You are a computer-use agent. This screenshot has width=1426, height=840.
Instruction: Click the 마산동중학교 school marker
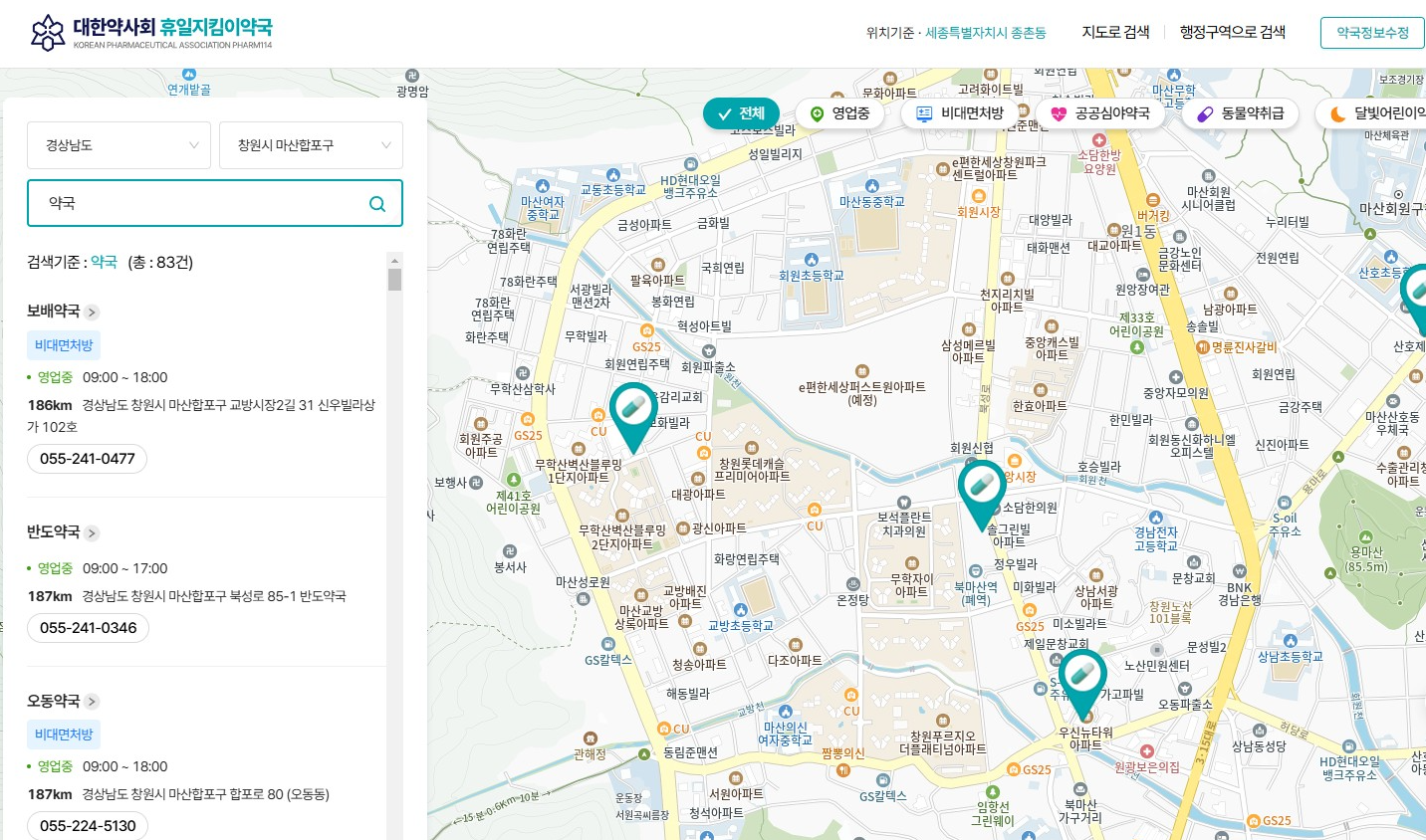point(872,186)
